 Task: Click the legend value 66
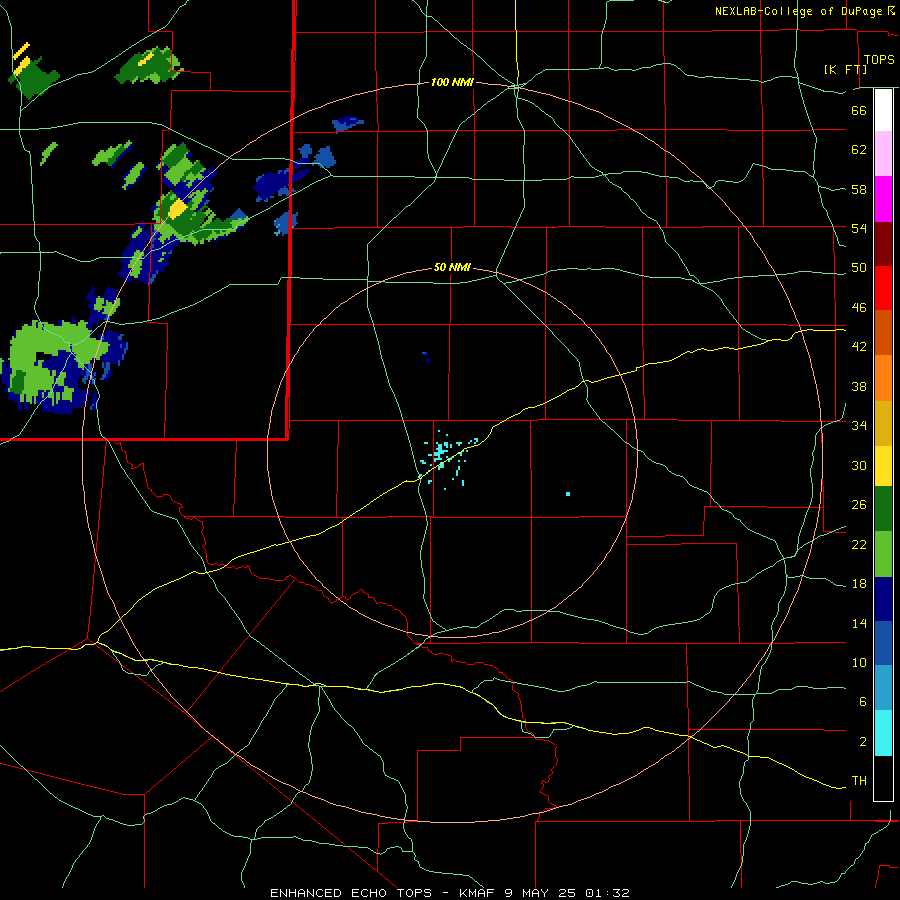(x=859, y=110)
